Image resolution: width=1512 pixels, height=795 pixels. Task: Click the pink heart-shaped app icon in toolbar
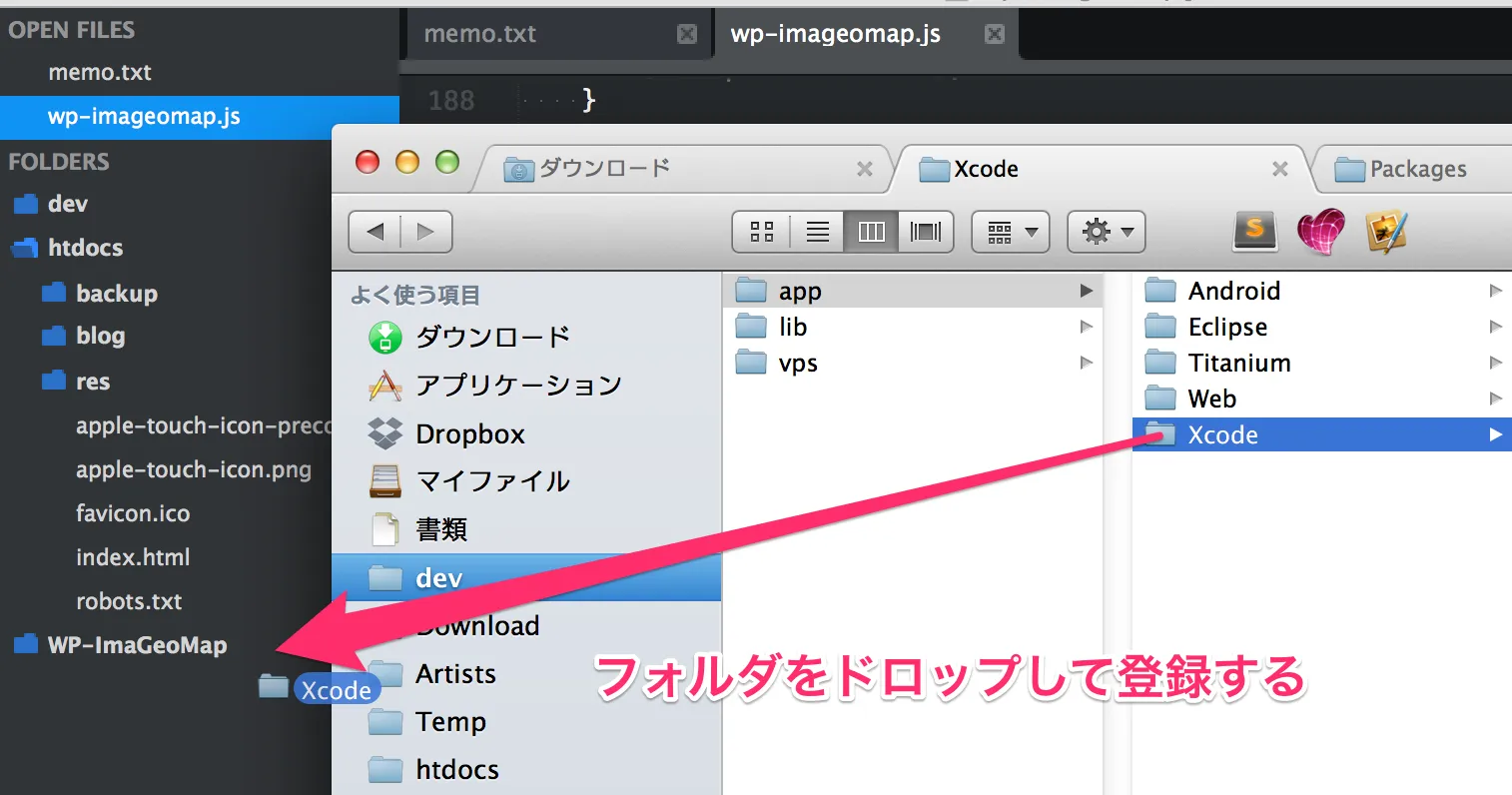pos(1320,232)
